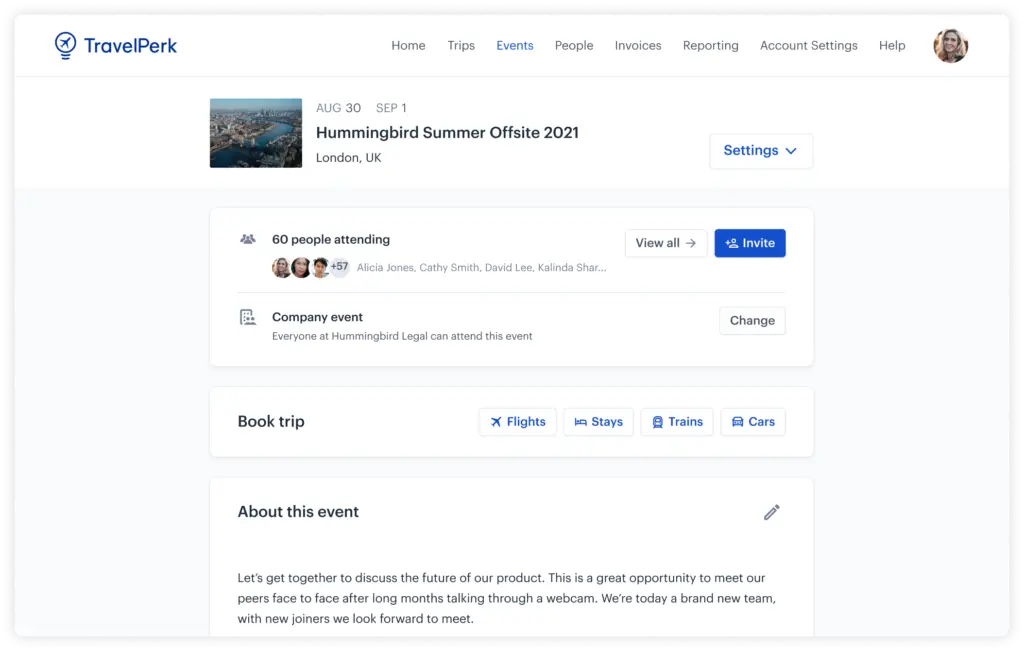Change the company event setting

pos(752,321)
